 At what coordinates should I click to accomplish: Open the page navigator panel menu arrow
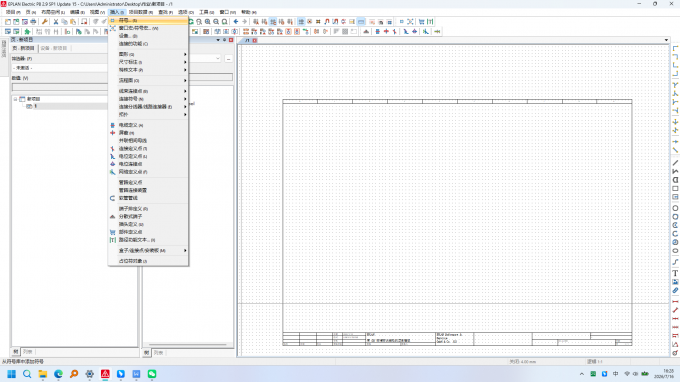(218, 40)
